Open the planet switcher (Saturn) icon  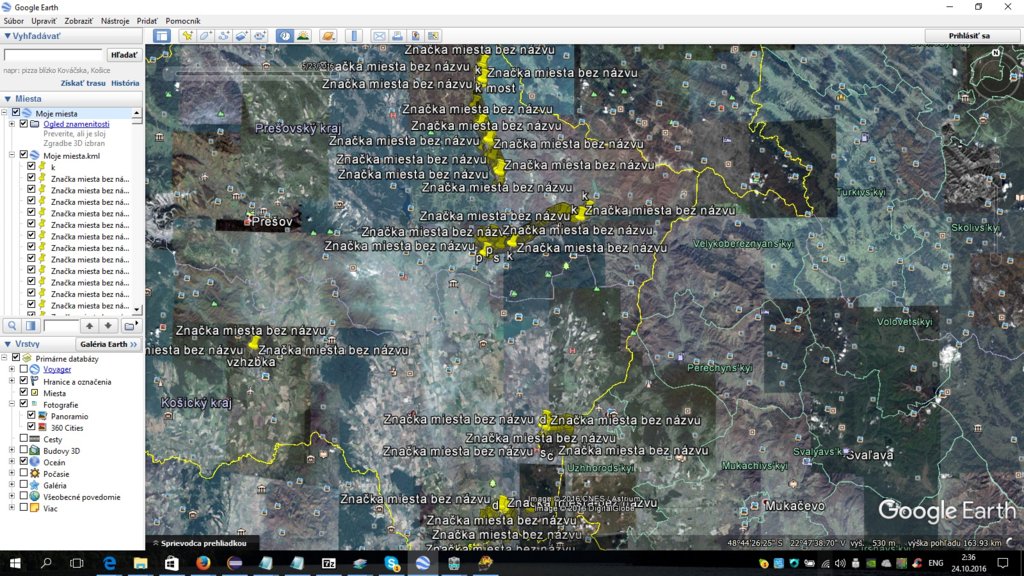[328, 36]
